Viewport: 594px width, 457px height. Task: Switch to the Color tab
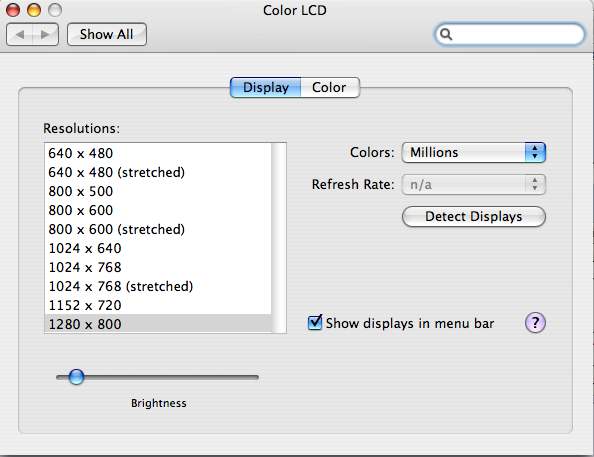330,88
